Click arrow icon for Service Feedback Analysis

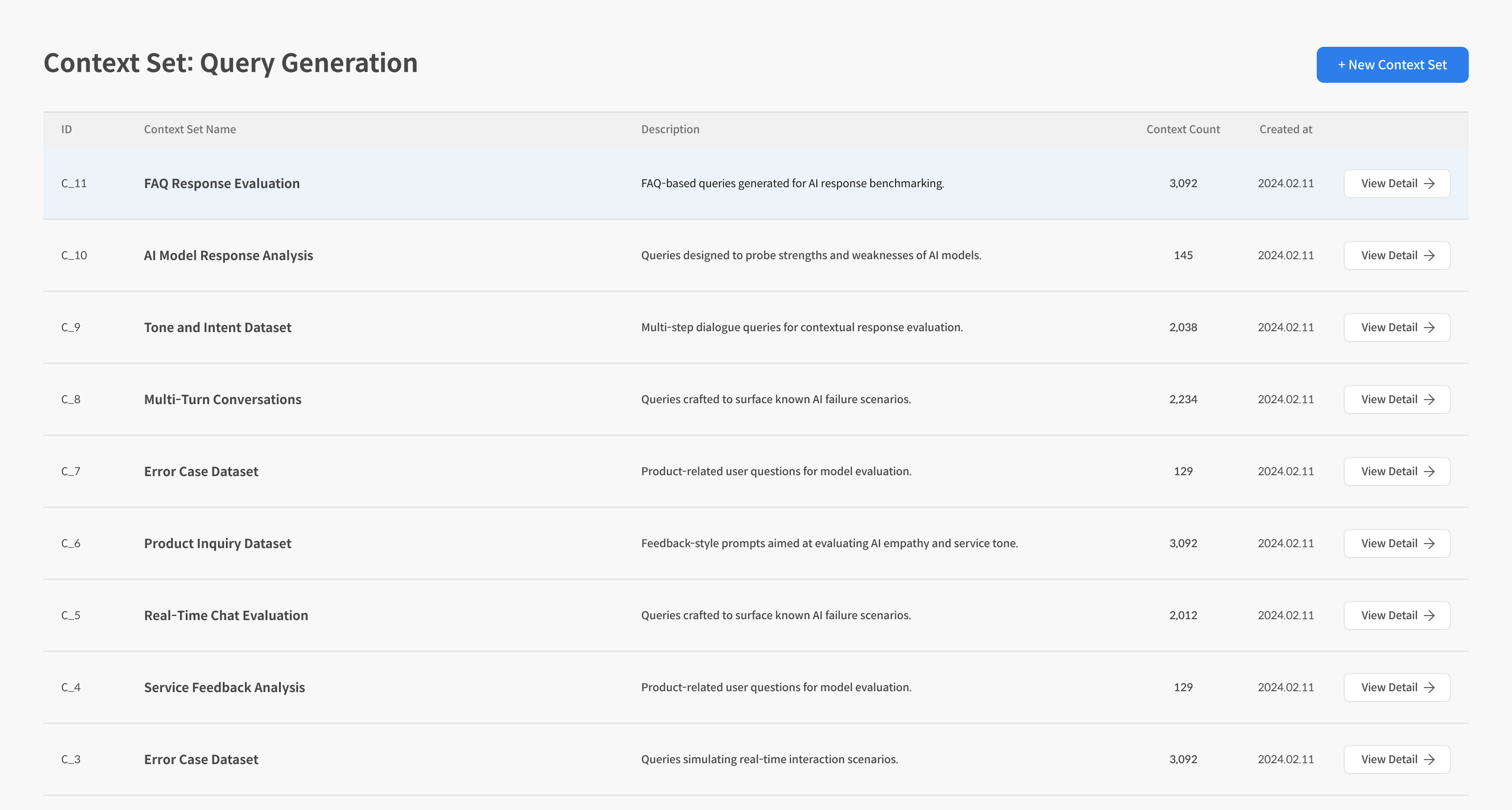click(x=1429, y=687)
